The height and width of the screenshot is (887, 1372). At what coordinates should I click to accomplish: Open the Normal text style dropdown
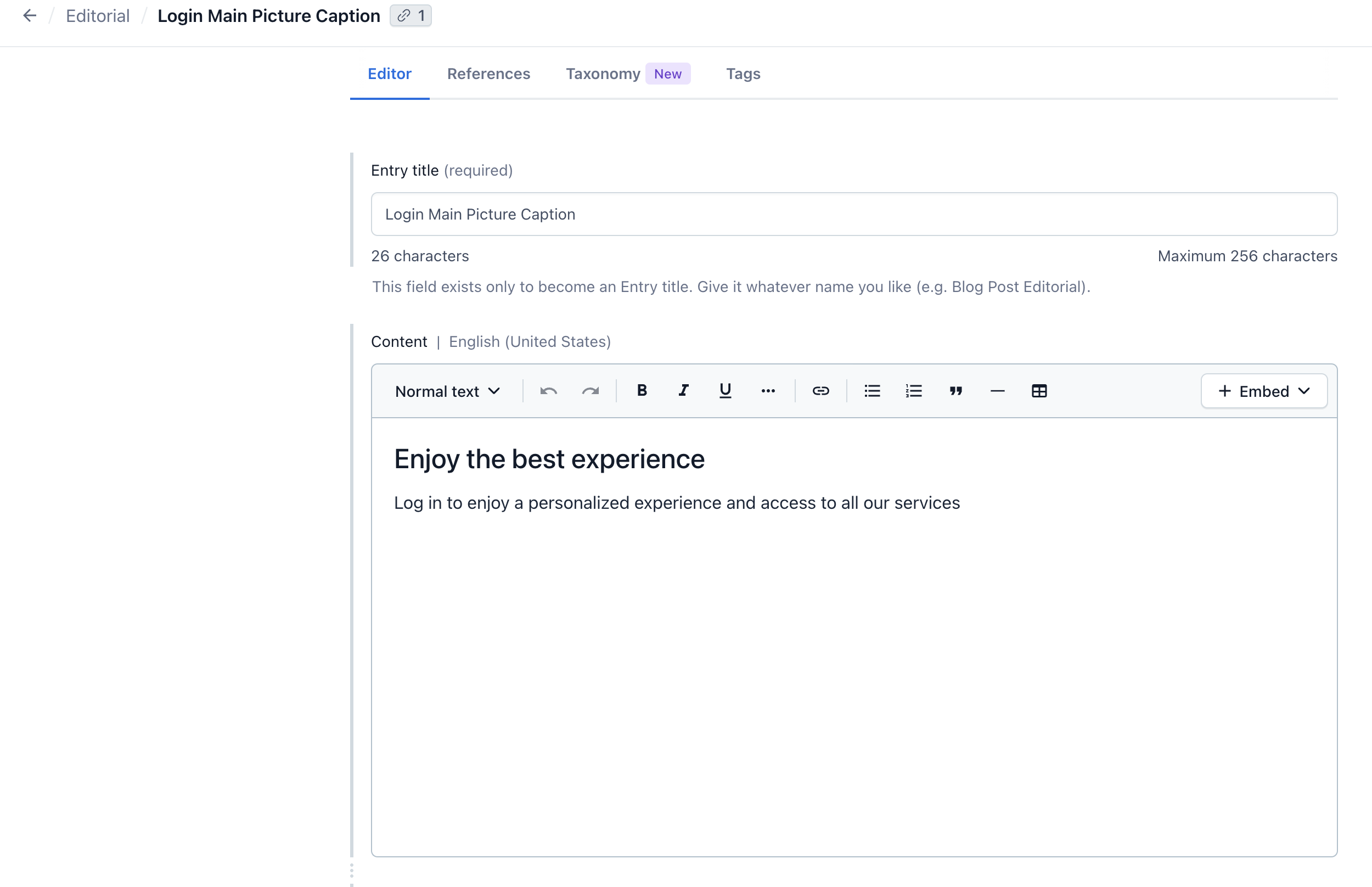pyautogui.click(x=447, y=392)
